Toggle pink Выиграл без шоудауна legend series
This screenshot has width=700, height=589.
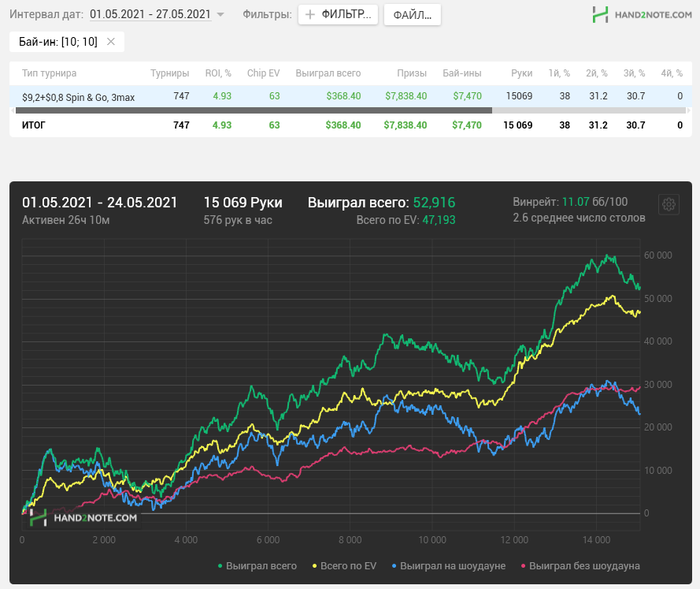[580, 566]
